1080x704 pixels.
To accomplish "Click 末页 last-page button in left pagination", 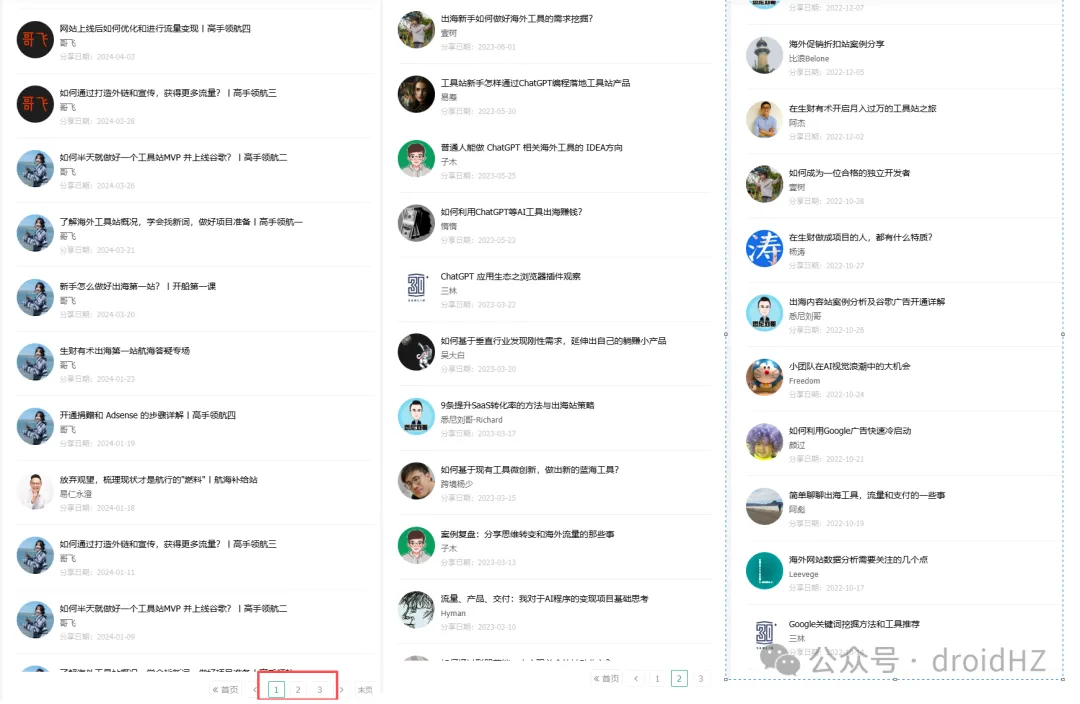I will [x=365, y=690].
